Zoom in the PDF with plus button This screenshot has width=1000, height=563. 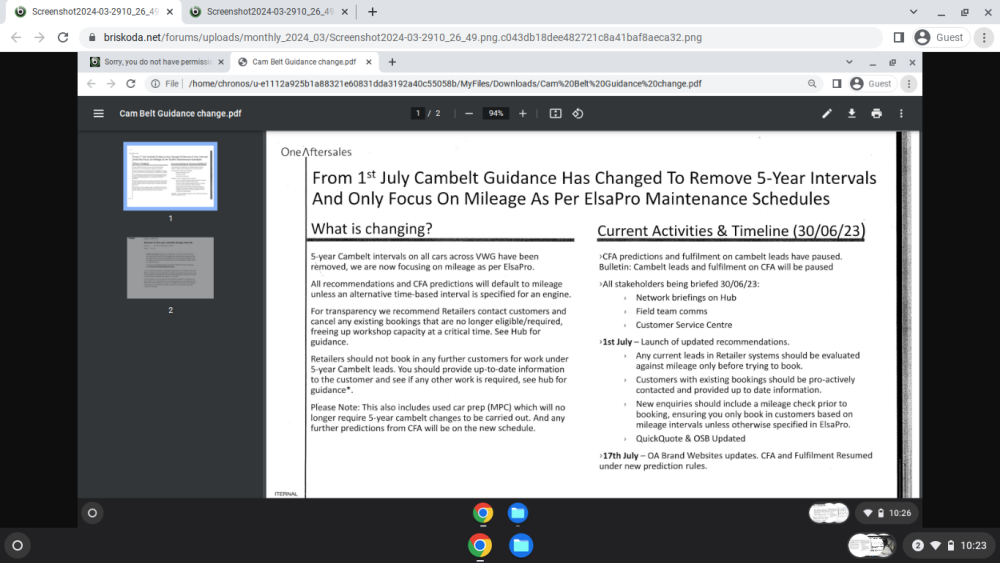[x=522, y=113]
